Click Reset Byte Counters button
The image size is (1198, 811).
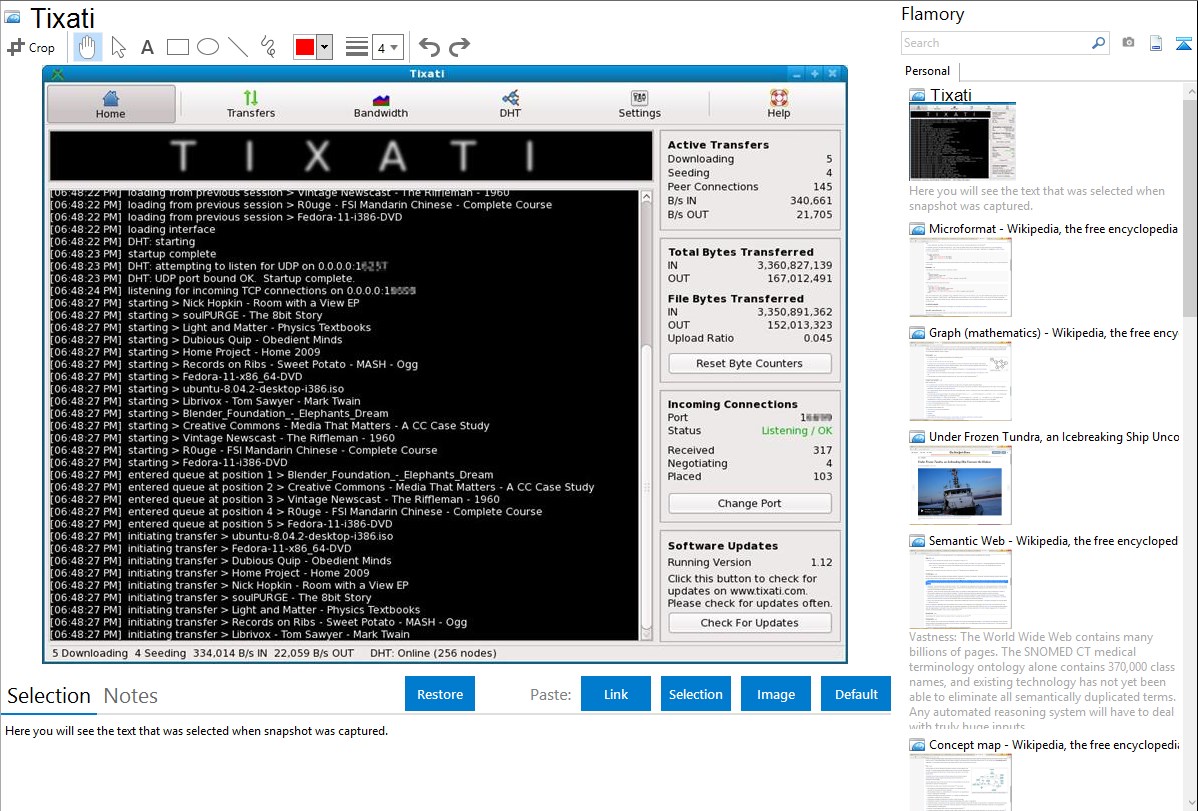point(750,363)
